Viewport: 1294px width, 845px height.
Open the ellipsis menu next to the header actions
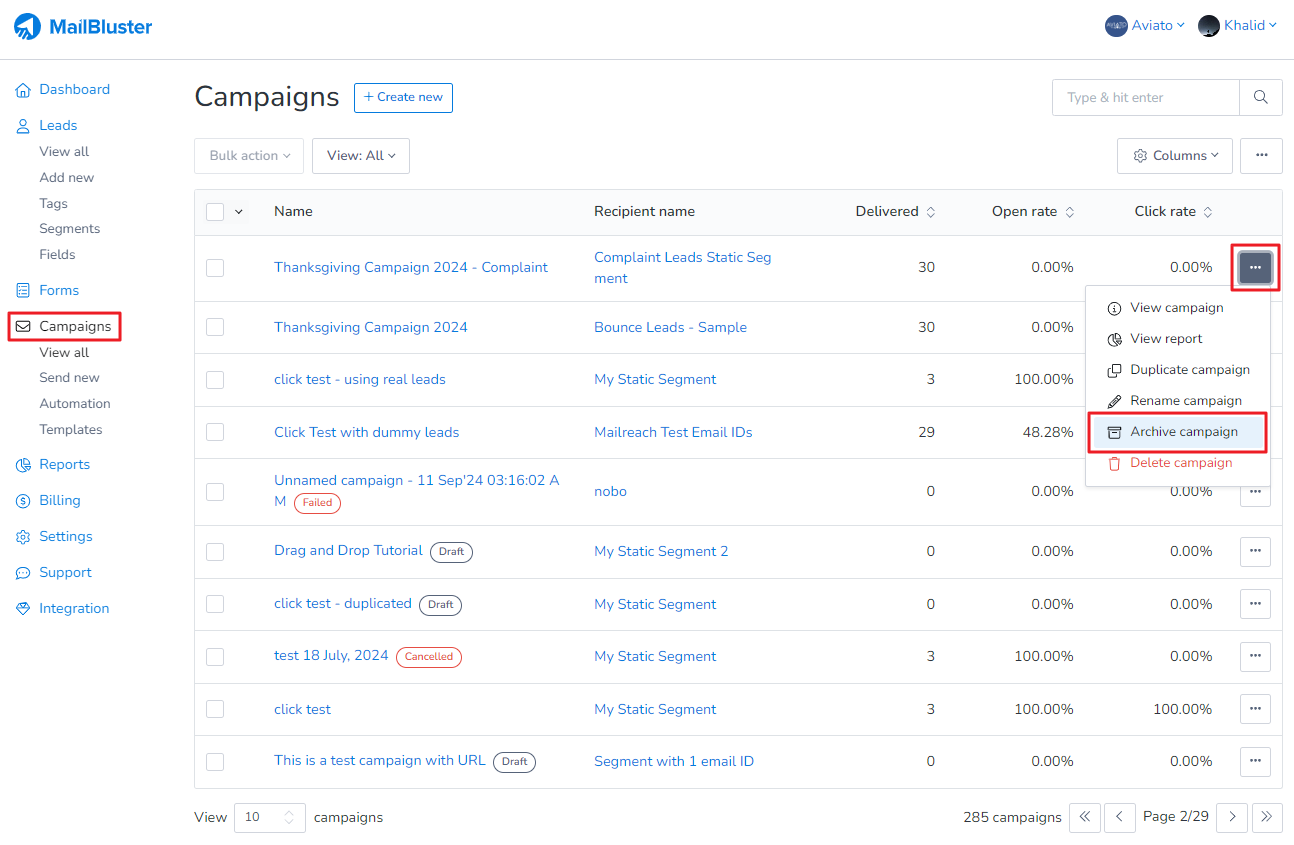pos(1261,155)
